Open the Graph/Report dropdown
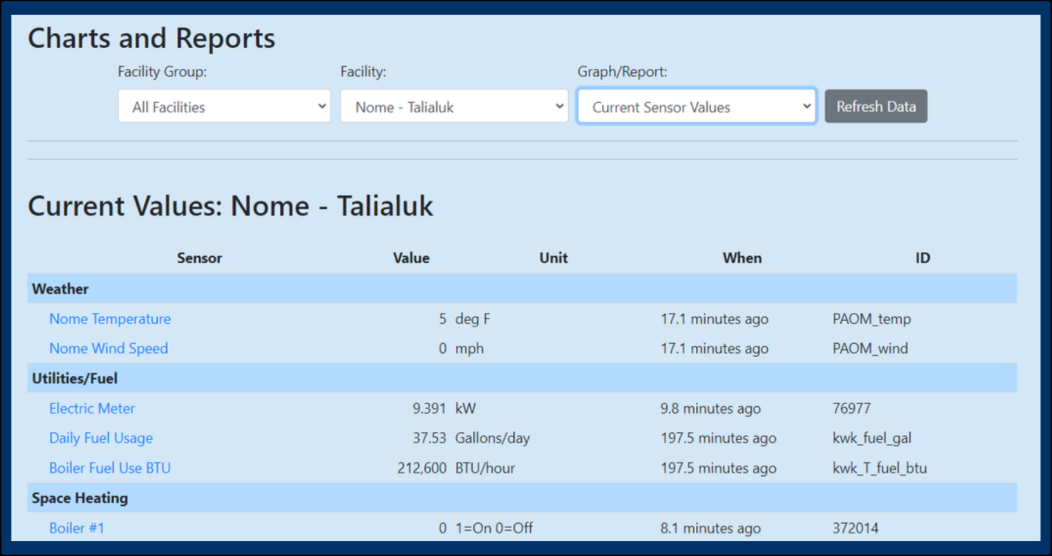 tap(696, 107)
